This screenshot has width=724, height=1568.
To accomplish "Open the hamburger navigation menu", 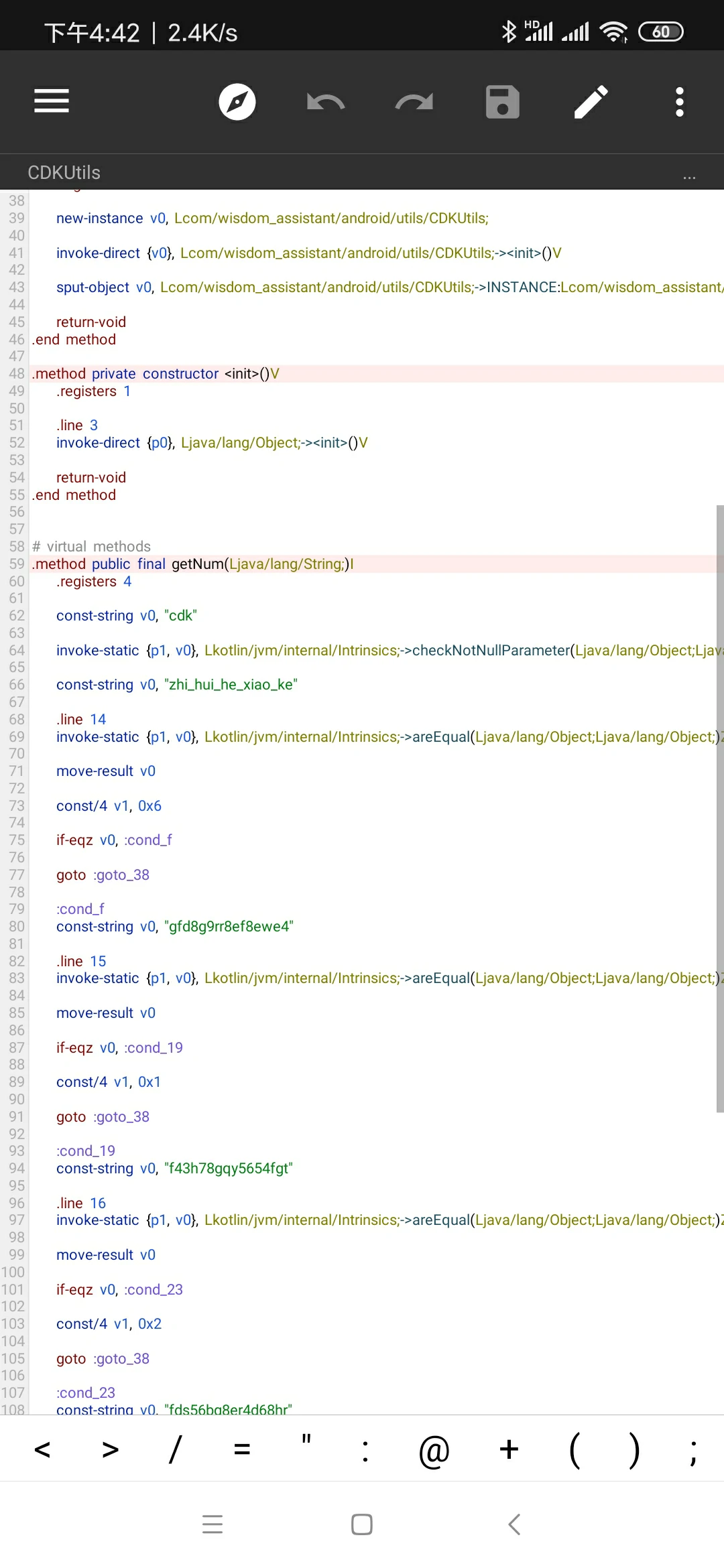I will (x=52, y=101).
